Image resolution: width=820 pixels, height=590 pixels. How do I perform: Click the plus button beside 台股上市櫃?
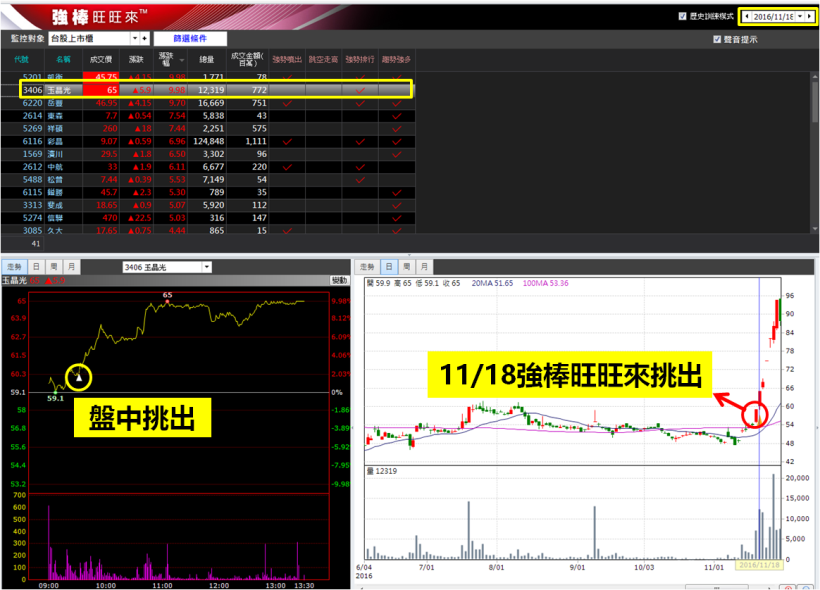144,38
